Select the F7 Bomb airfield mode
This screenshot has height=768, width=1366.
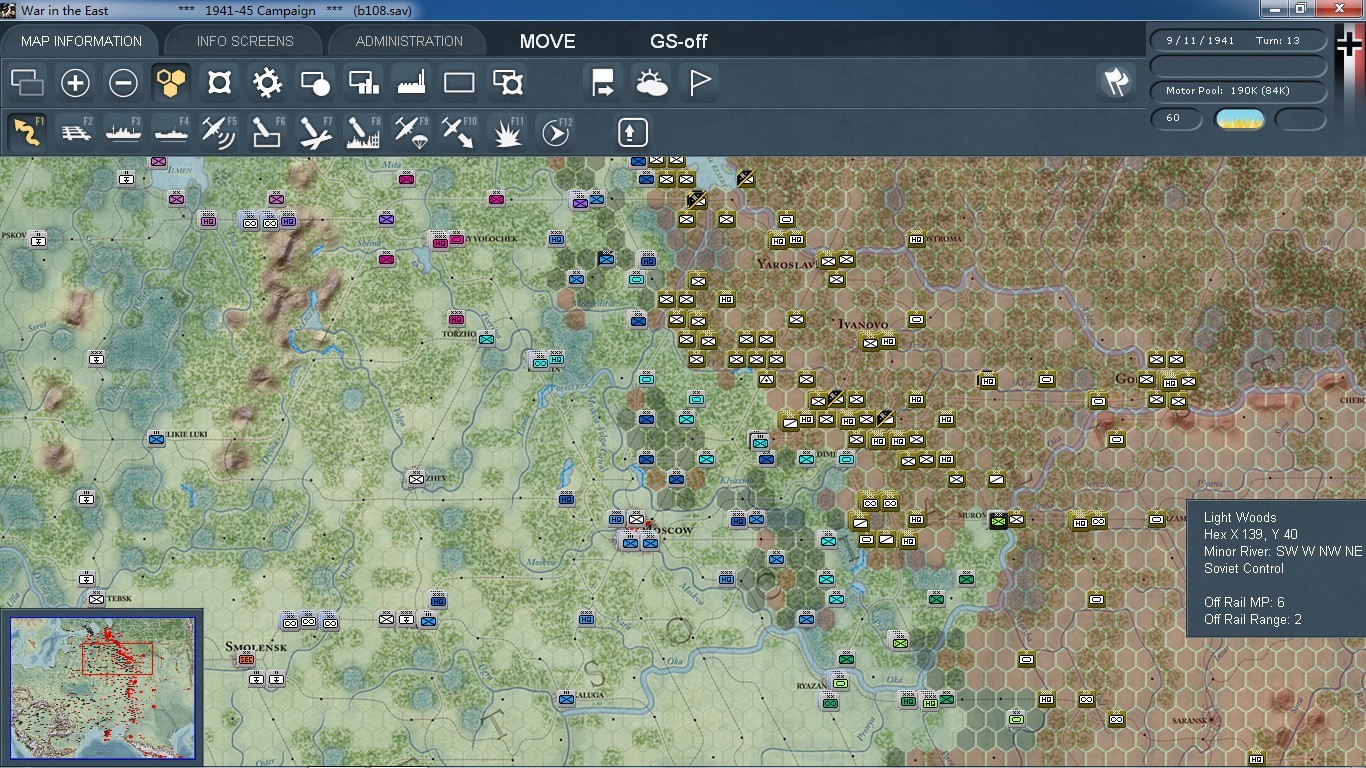pos(315,132)
